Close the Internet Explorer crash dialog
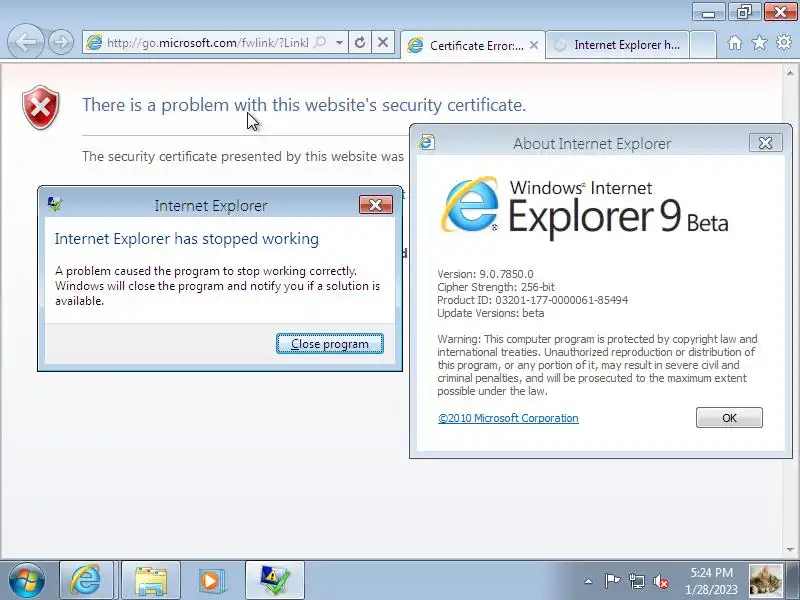The image size is (800, 600). (x=376, y=205)
